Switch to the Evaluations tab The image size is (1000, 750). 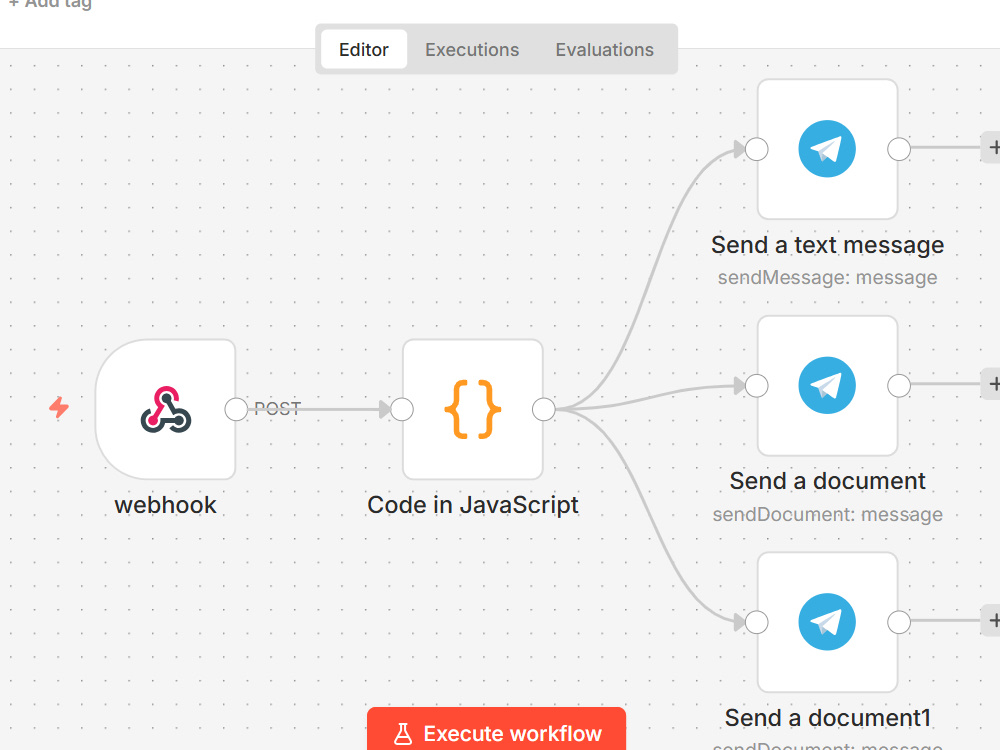[605, 49]
